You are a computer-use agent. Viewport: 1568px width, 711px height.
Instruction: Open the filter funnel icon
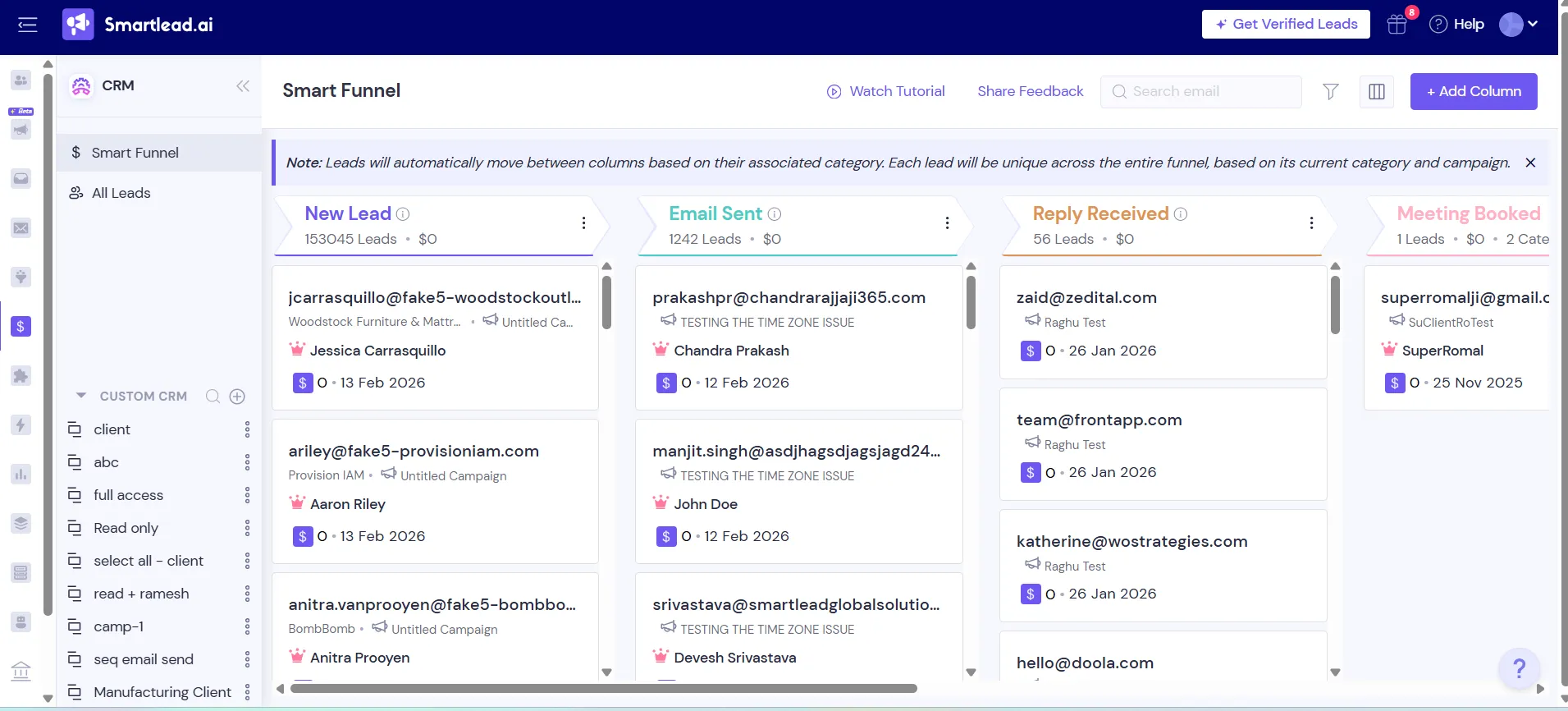[1331, 92]
